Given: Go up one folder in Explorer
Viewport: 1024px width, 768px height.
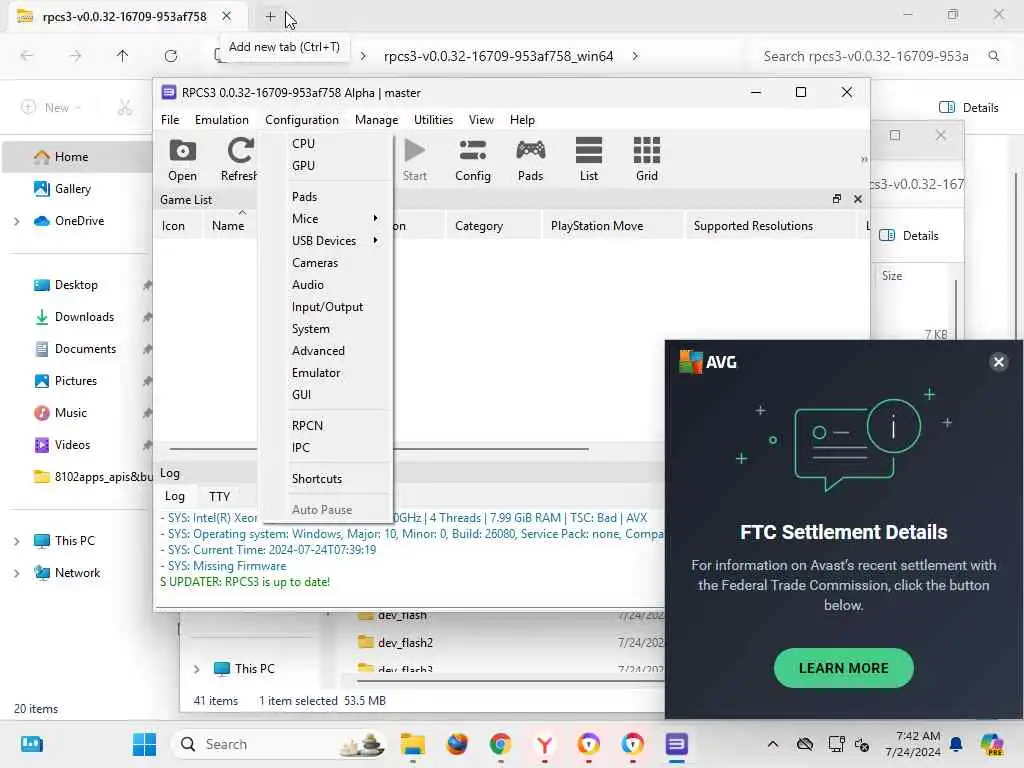Looking at the screenshot, I should point(122,56).
